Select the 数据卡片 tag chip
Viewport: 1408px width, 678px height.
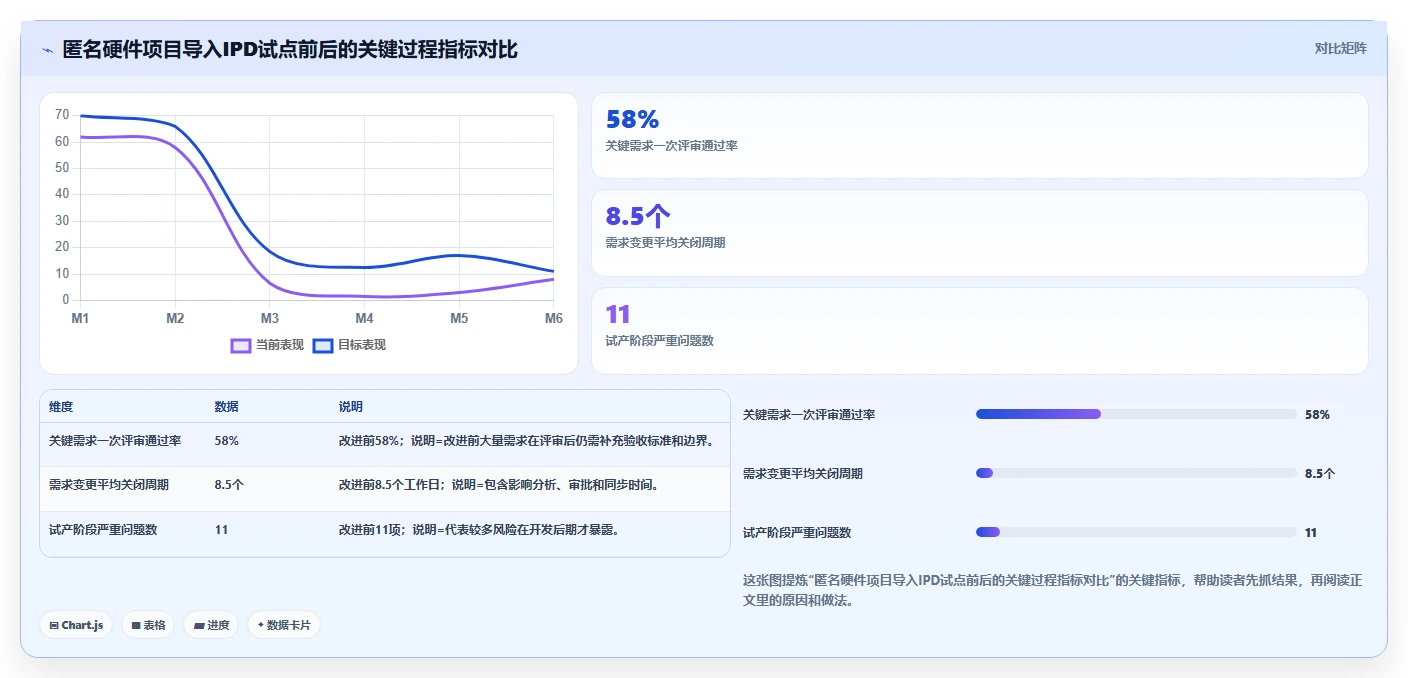coord(284,625)
